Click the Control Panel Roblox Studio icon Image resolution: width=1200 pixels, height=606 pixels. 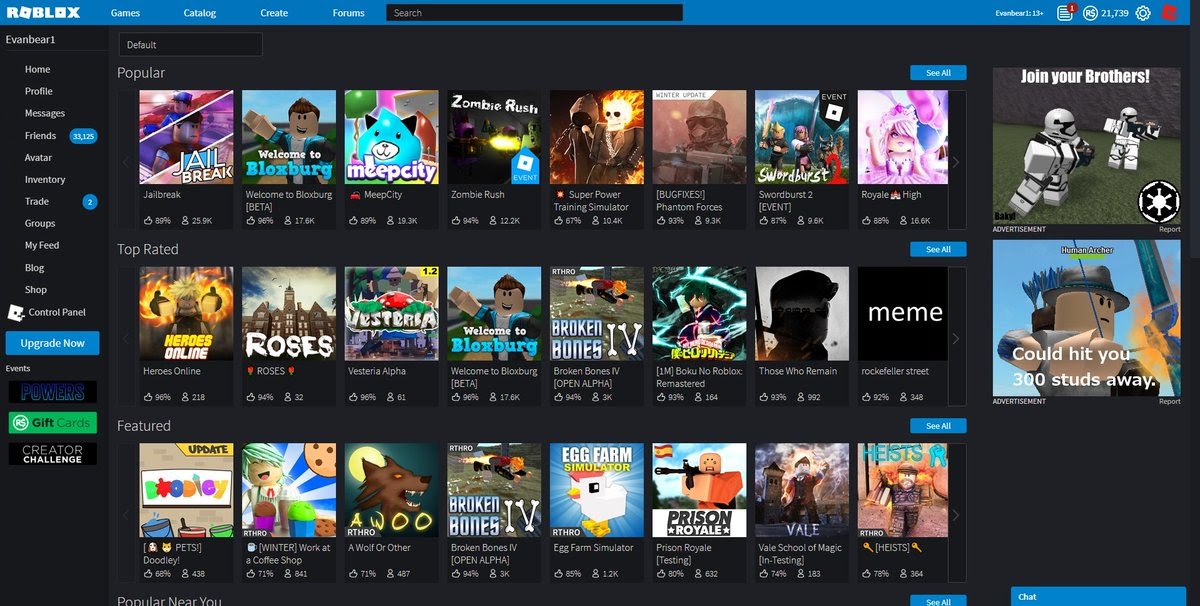tap(15, 312)
